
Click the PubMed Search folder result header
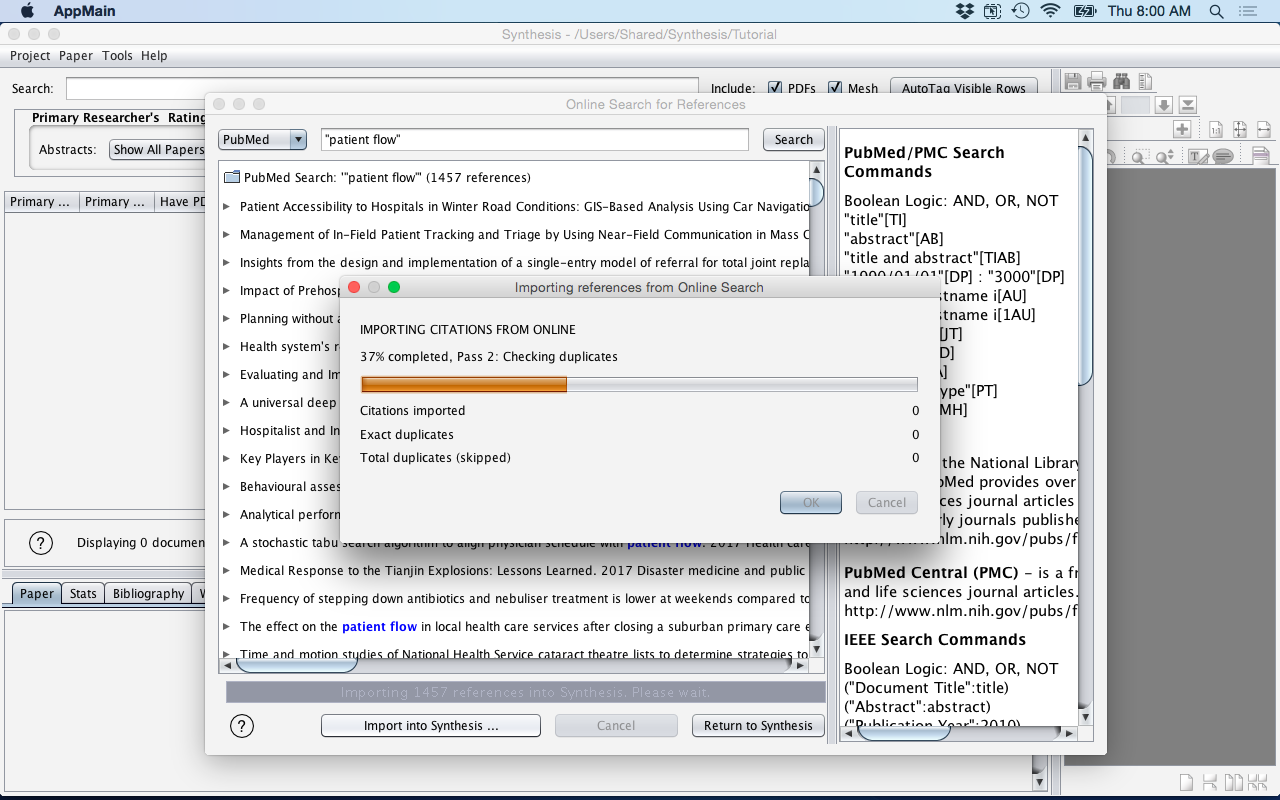(378, 178)
